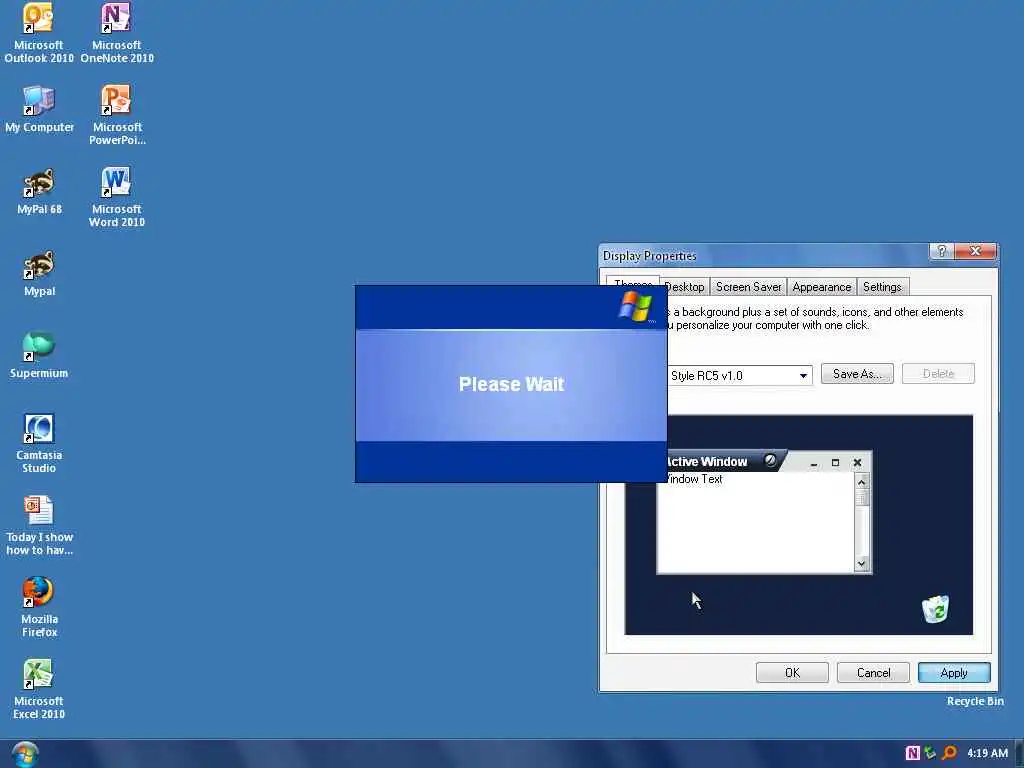Click recycle bin icon in theme preview
This screenshot has width=1024, height=768.
(x=935, y=609)
